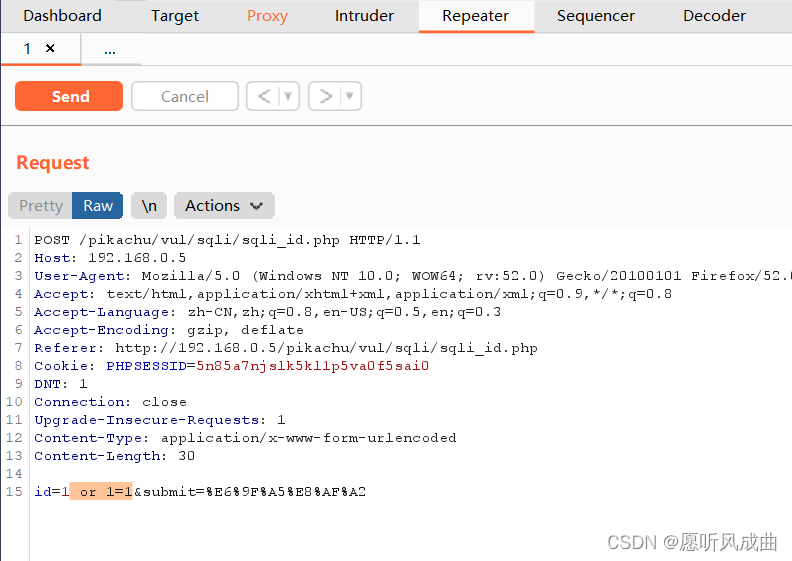
Task: Click the submit parameter encoded value
Action: coord(286,492)
